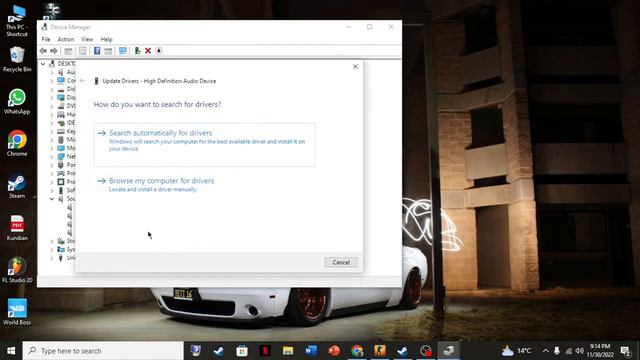Go back using Device Manager toolbar arrow

tap(43, 51)
